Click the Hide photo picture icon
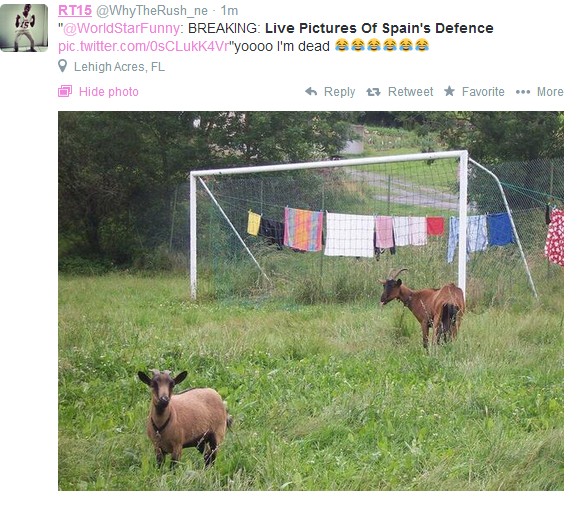The width and height of the screenshot is (567, 509). pos(65,91)
